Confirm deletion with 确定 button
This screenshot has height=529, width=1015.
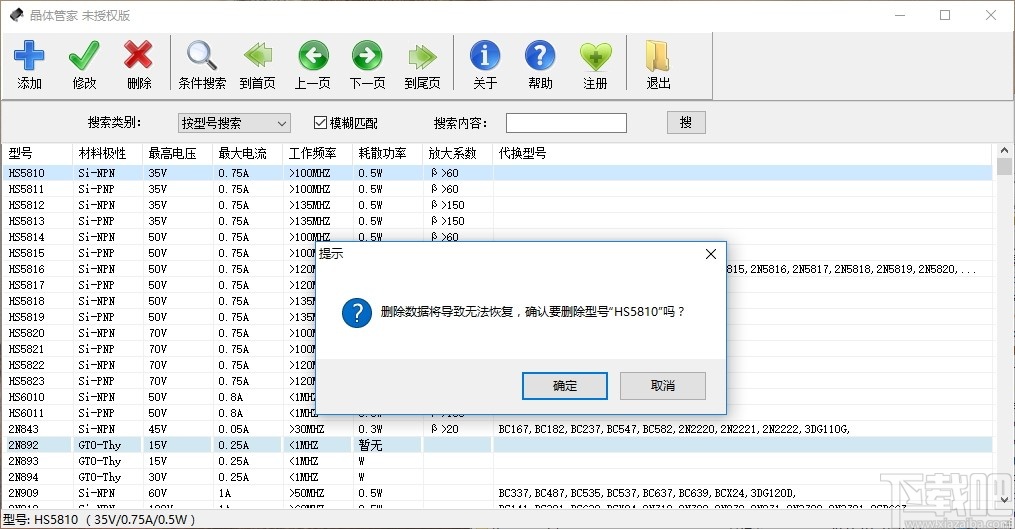point(564,386)
